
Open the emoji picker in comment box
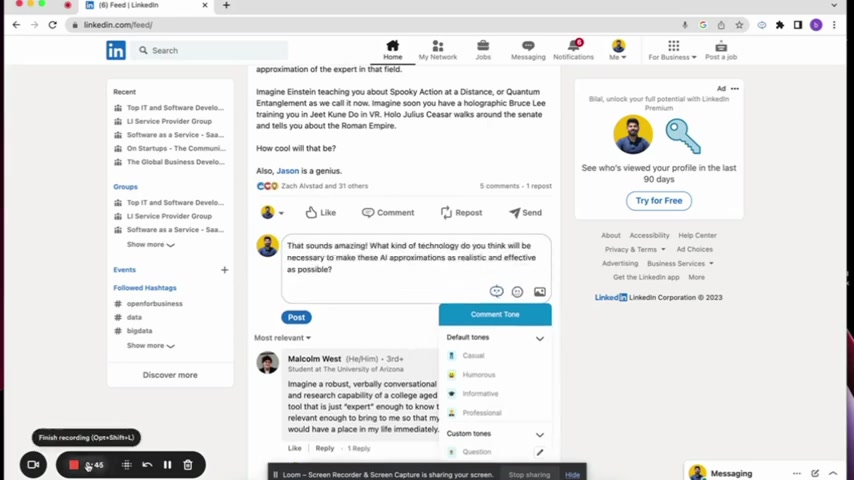pyautogui.click(x=517, y=292)
